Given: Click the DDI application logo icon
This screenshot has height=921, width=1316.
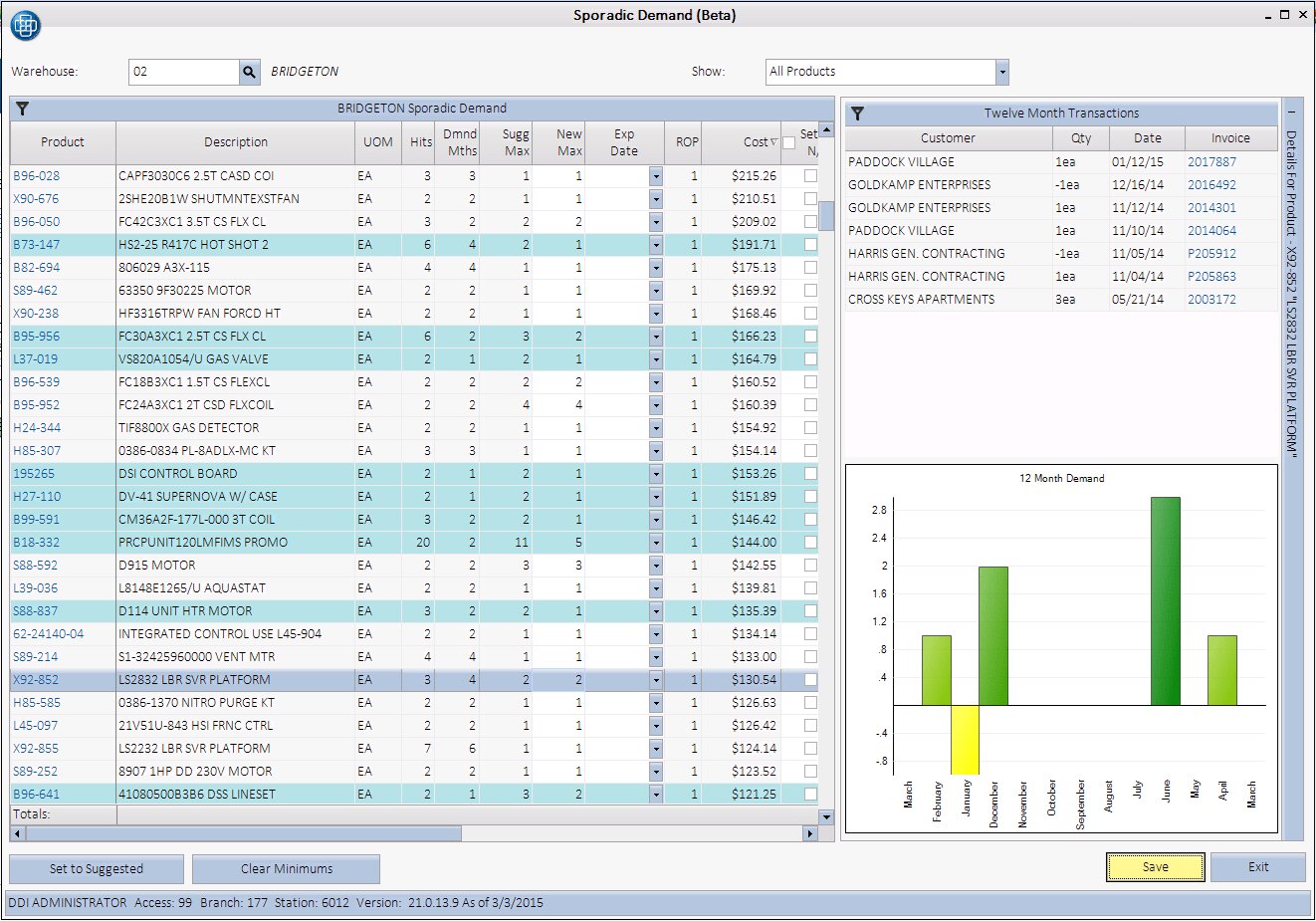Looking at the screenshot, I should (25, 25).
